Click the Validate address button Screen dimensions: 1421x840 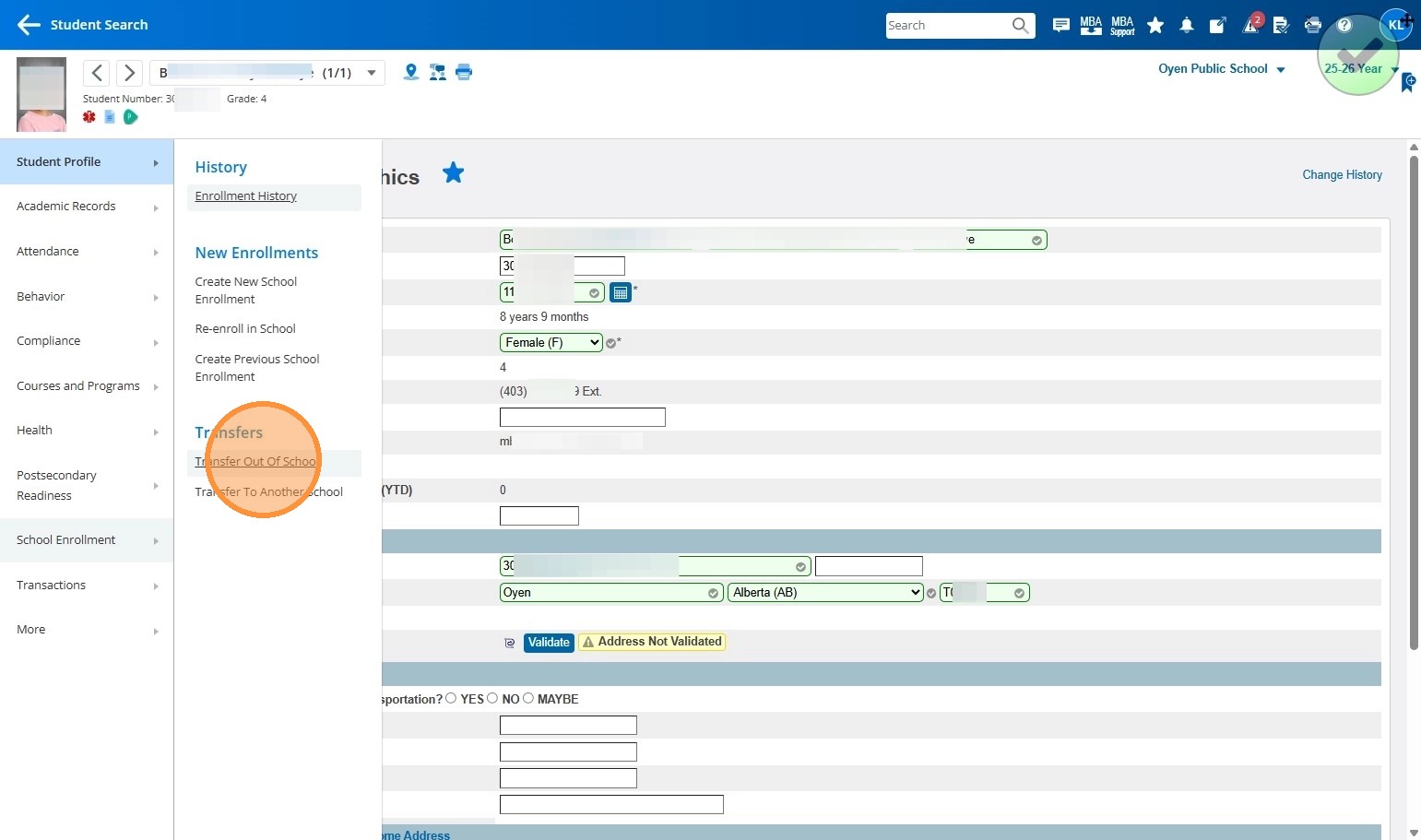click(549, 643)
